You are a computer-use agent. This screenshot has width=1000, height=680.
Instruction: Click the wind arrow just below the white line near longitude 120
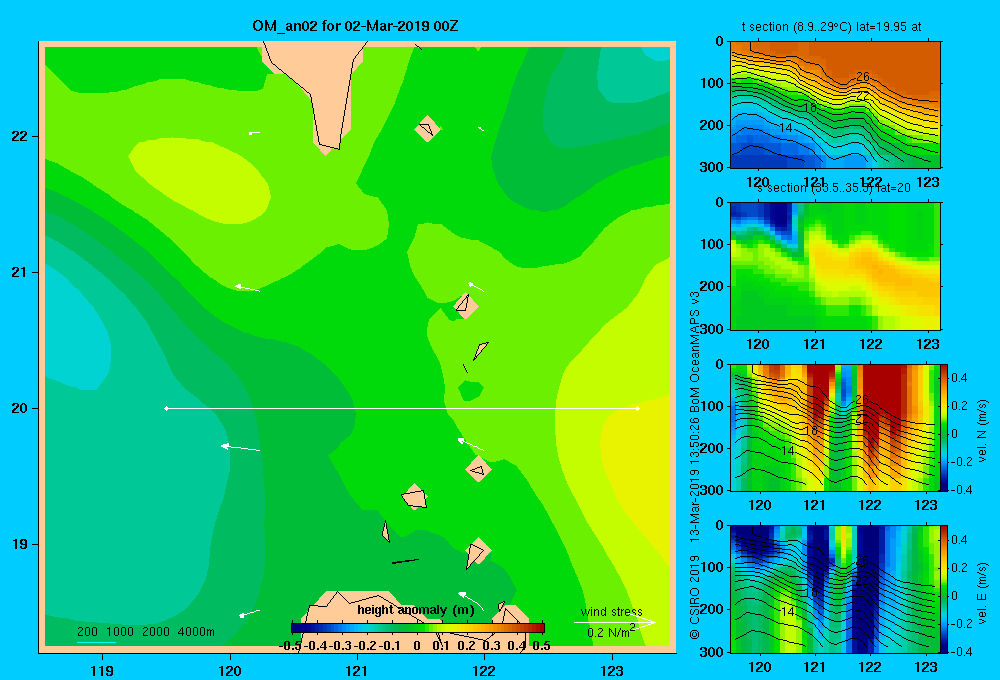[240, 447]
